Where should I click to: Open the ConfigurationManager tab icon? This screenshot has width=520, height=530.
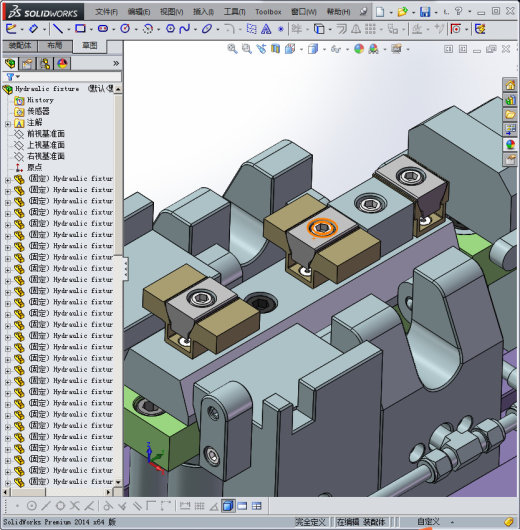45,64
